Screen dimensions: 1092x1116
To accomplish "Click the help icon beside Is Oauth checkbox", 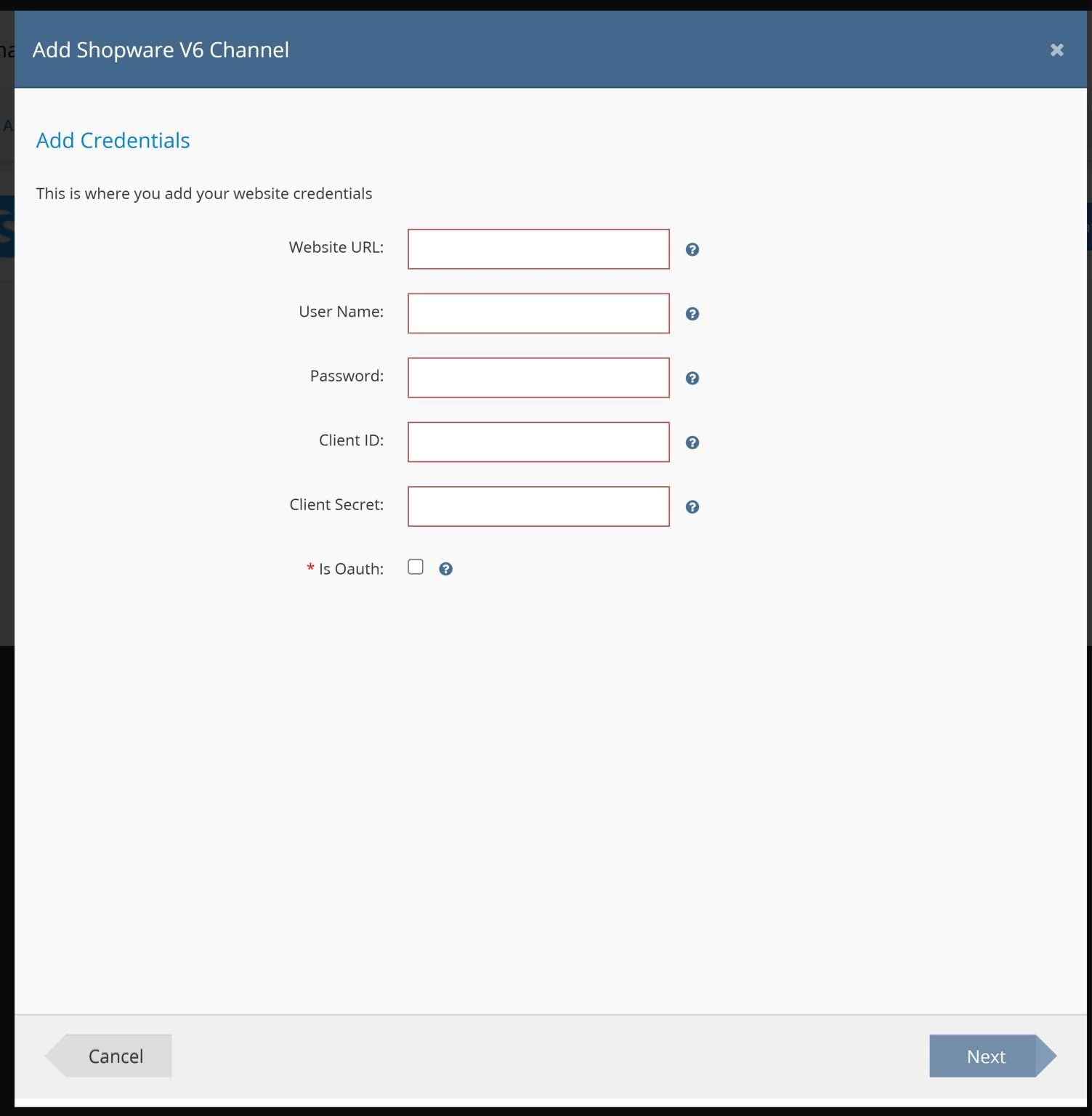I will click(x=445, y=569).
